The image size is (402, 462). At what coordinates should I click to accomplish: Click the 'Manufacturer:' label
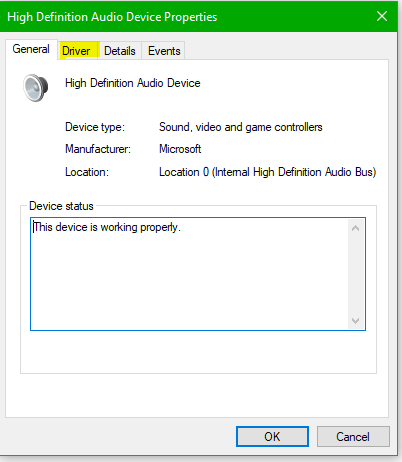click(x=98, y=149)
